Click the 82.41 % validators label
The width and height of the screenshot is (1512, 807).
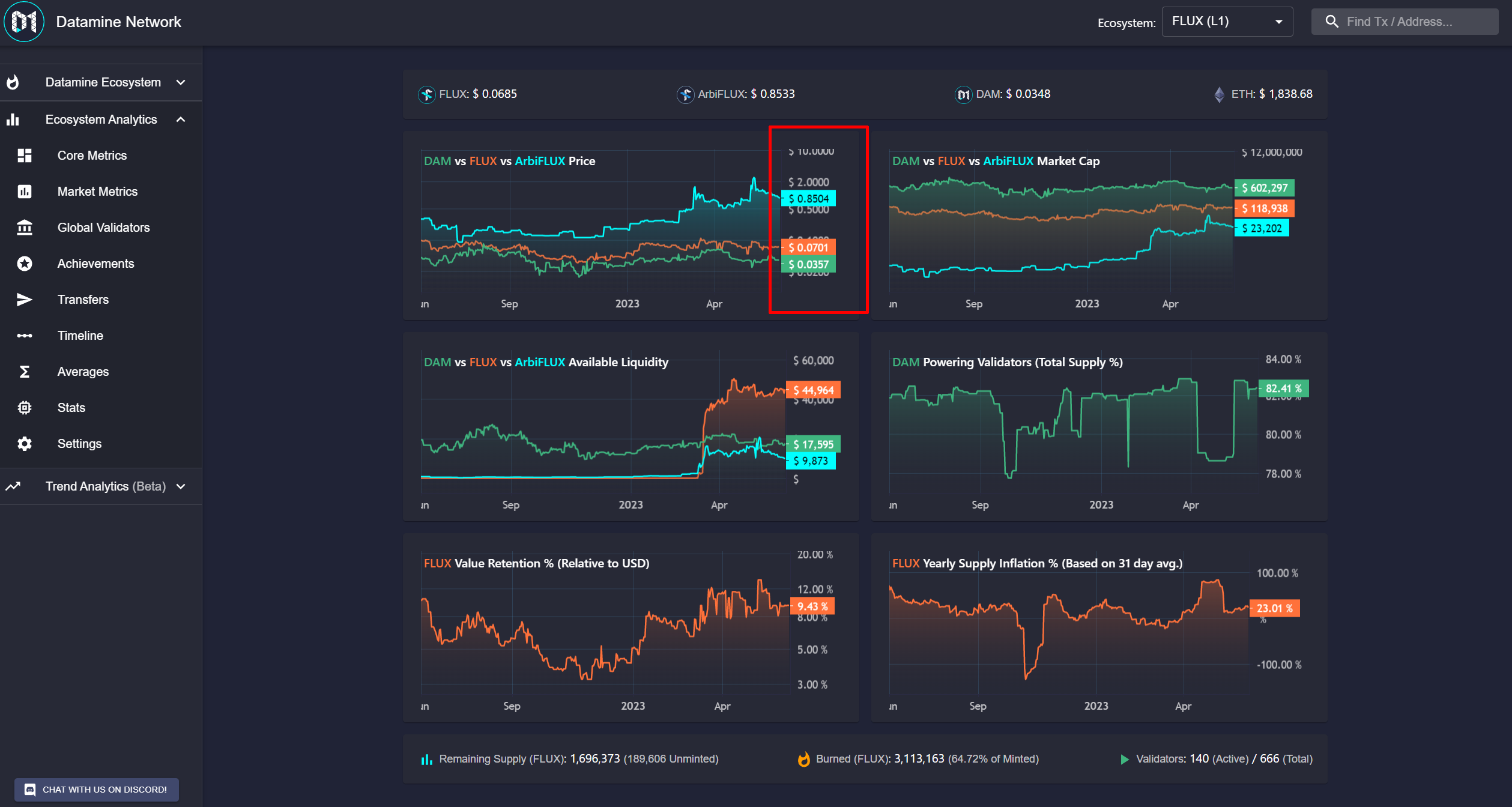click(1283, 388)
